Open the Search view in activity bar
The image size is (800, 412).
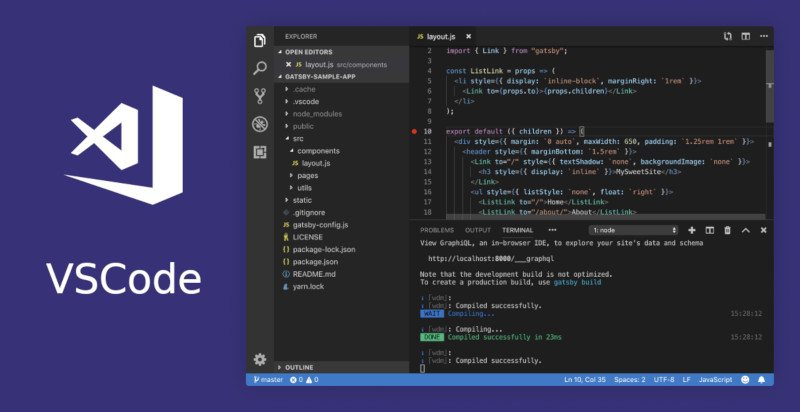(260, 68)
